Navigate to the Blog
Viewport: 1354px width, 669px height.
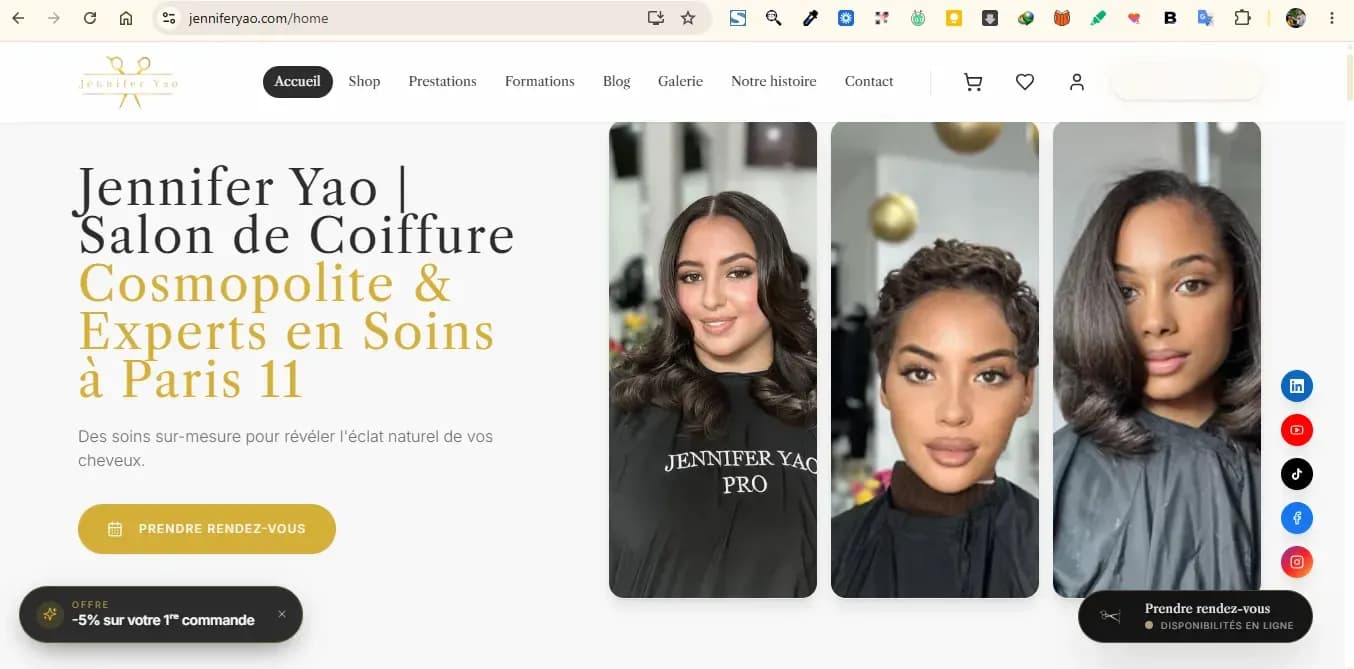point(617,82)
